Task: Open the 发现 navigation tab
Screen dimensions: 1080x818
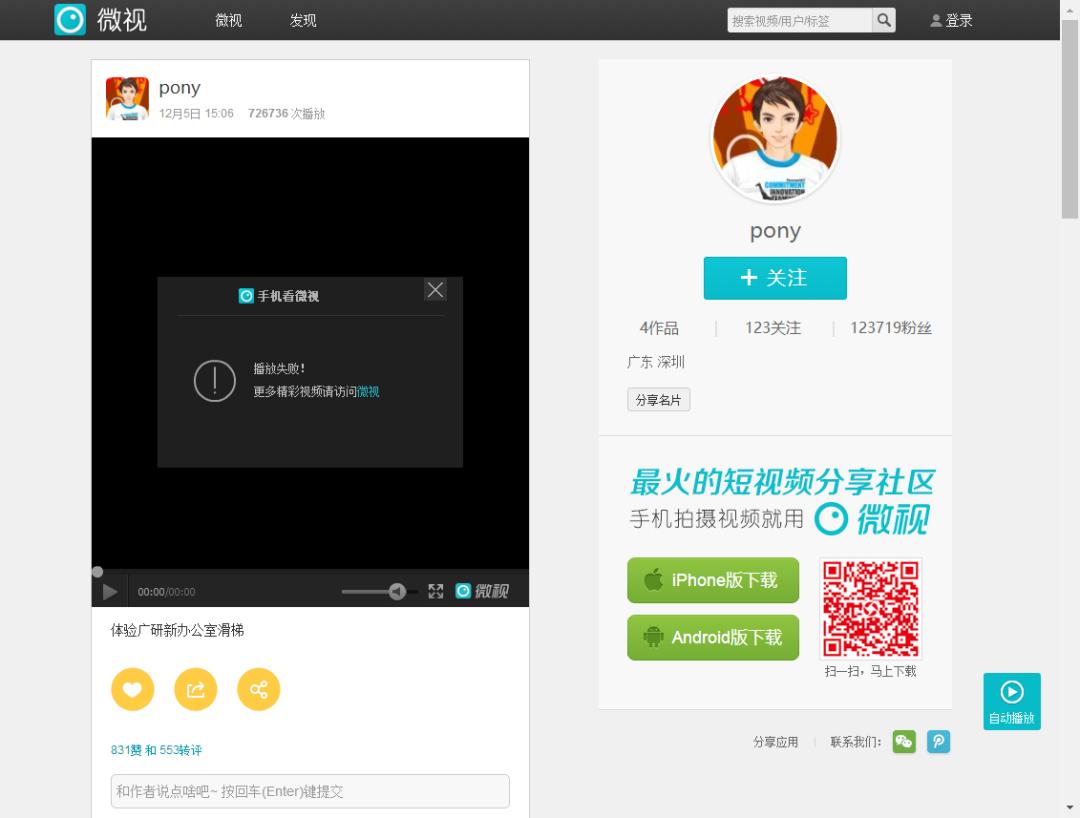Action: click(303, 20)
